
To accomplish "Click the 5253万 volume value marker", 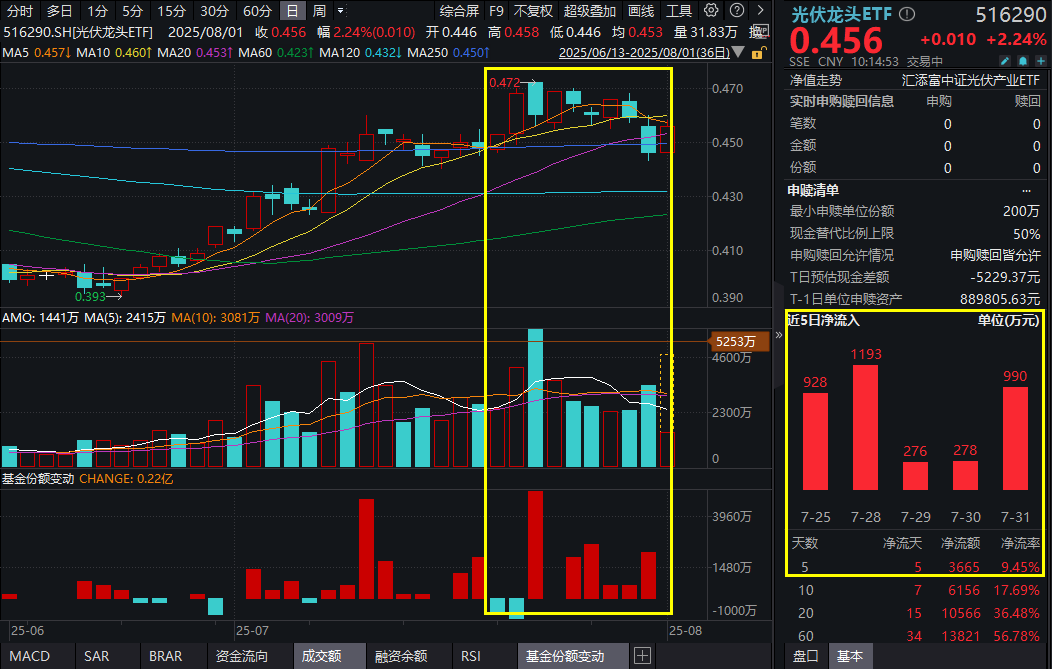I will (737, 341).
